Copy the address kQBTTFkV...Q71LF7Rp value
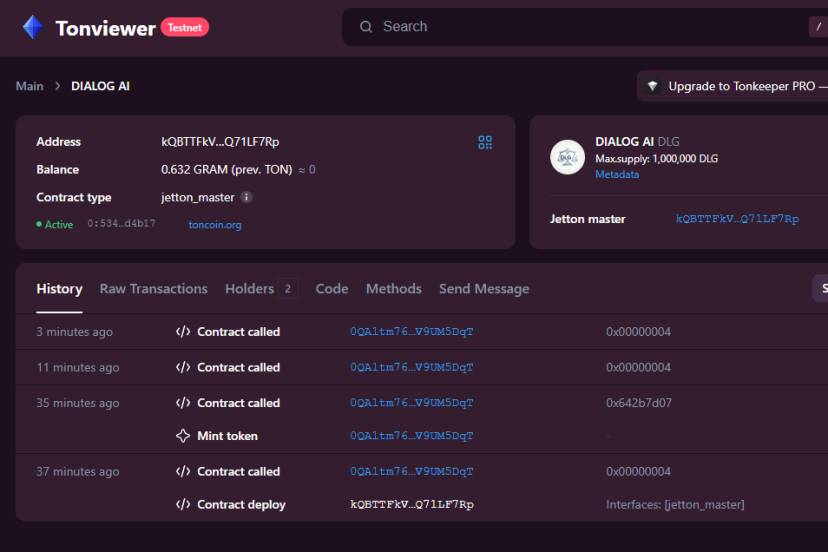This screenshot has height=552, width=828. (x=220, y=142)
